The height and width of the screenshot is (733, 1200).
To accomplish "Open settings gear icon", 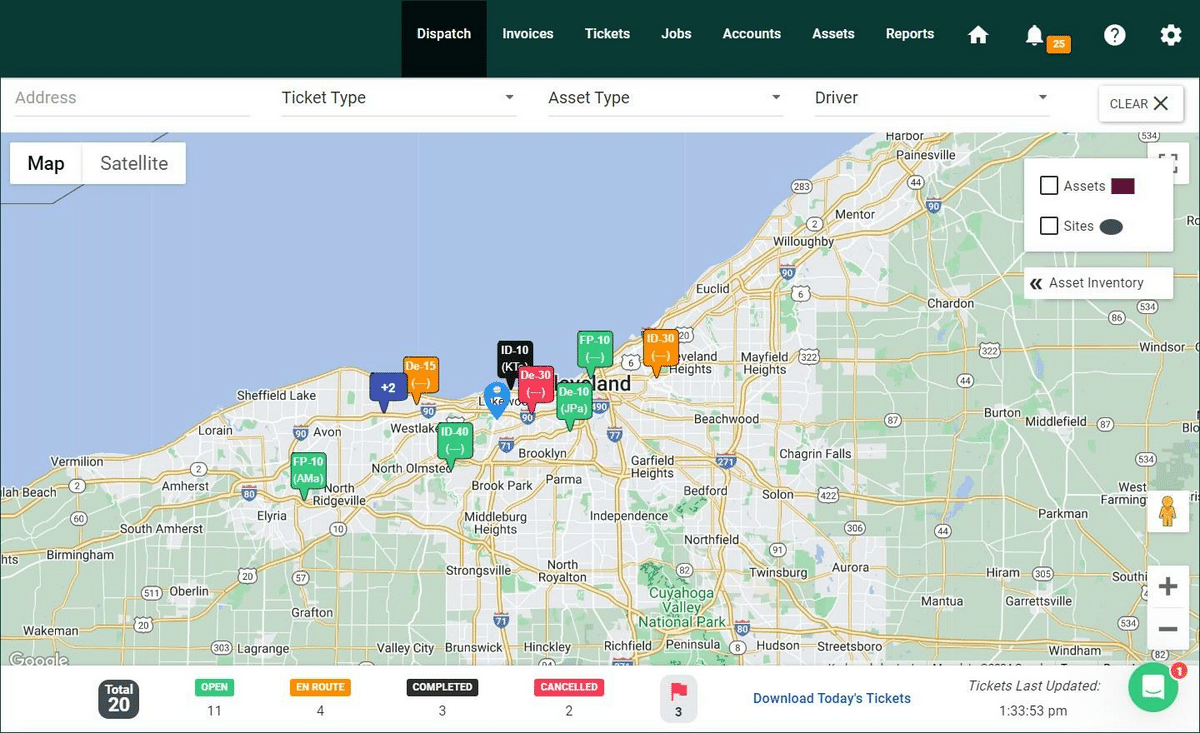I will pos(1170,35).
